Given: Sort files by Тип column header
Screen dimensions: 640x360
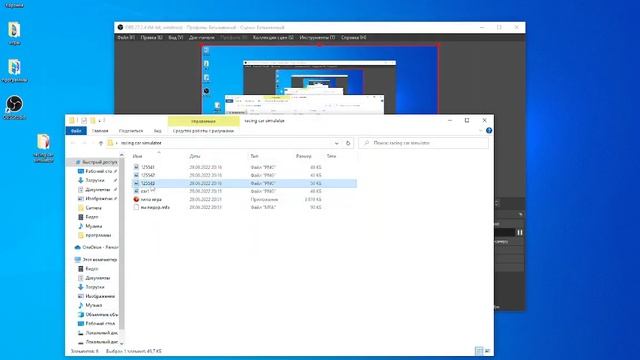Looking at the screenshot, I should [x=254, y=156].
